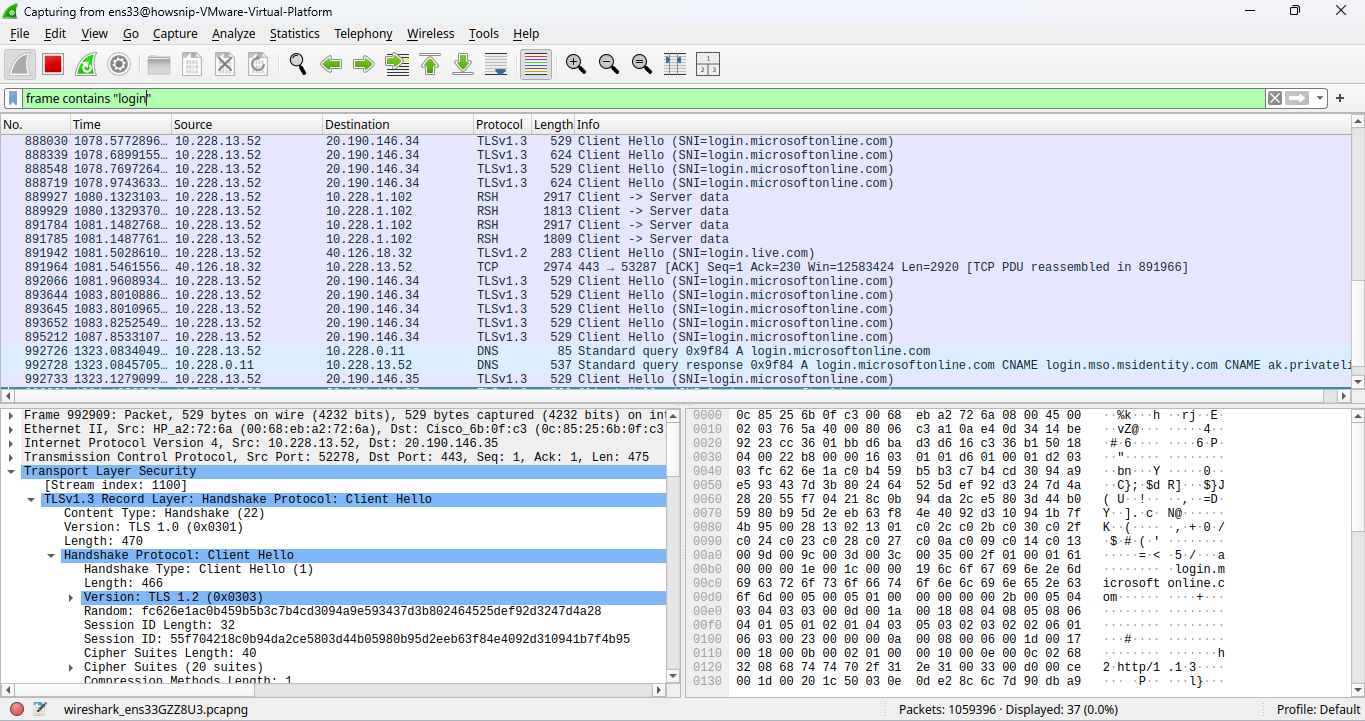Open the Find Packet magnifier tool

298,64
